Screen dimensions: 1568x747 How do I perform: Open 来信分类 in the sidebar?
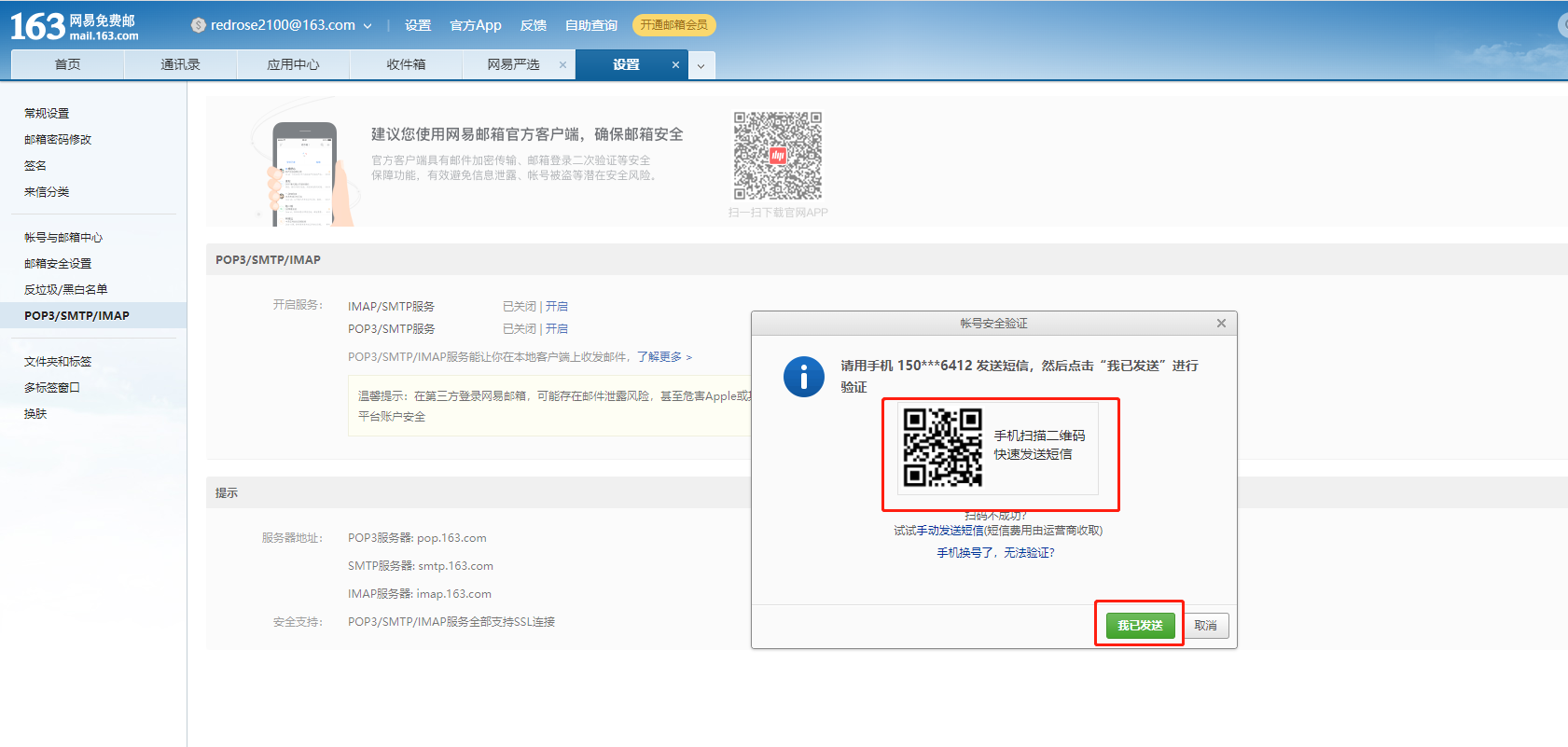[x=47, y=191]
